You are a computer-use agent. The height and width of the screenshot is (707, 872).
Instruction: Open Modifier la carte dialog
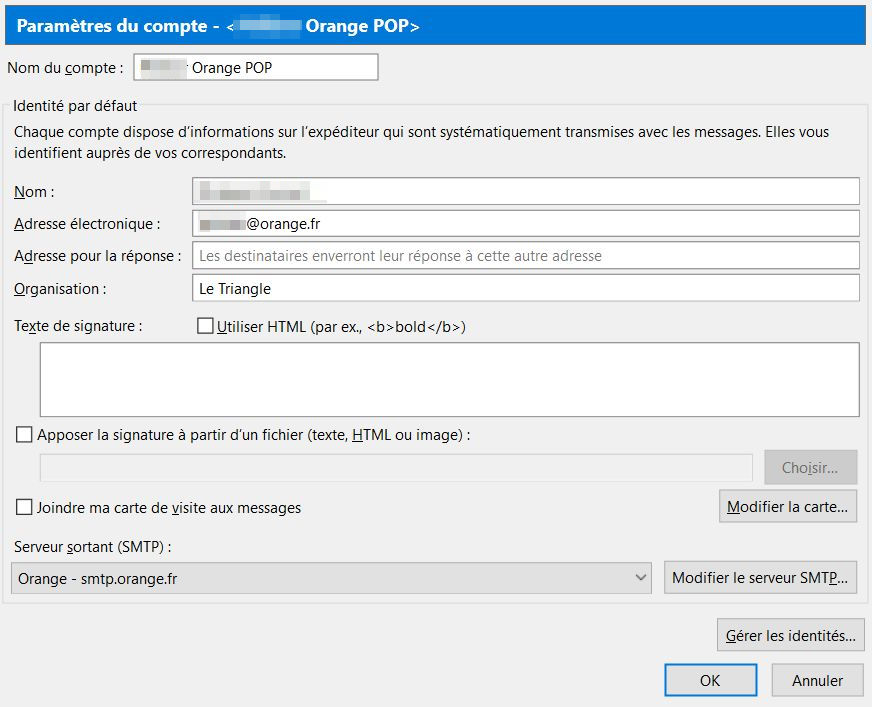coord(787,507)
